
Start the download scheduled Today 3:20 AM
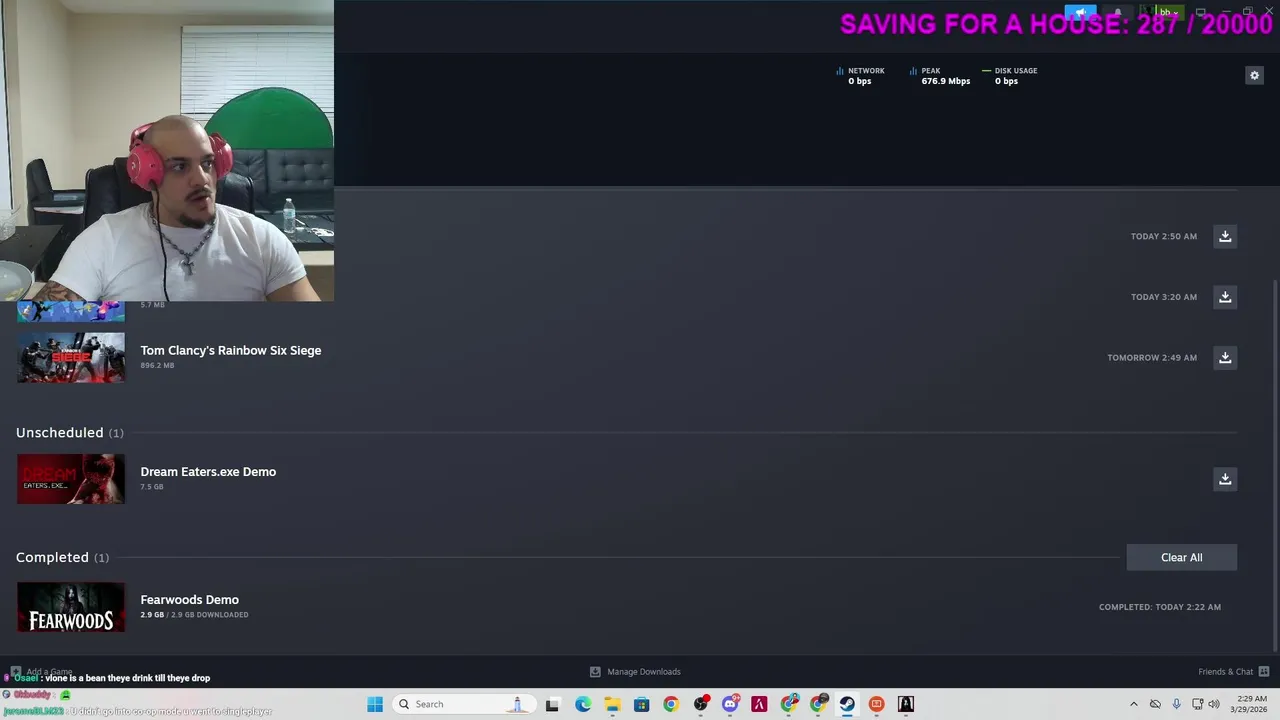click(x=1225, y=297)
